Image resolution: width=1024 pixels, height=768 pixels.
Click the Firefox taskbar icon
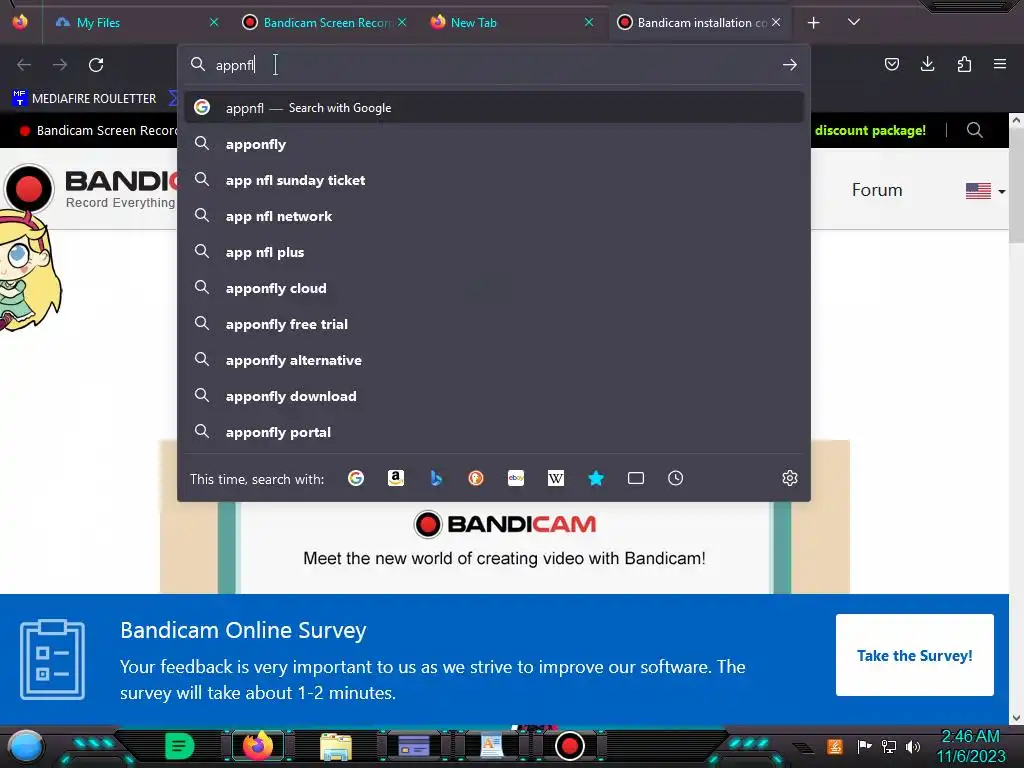coord(257,746)
